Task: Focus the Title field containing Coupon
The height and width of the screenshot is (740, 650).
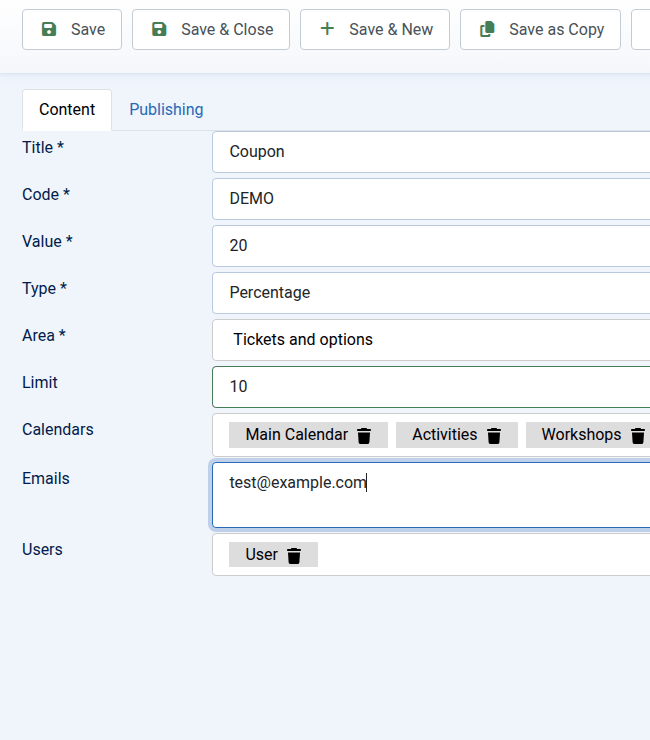Action: tap(431, 152)
